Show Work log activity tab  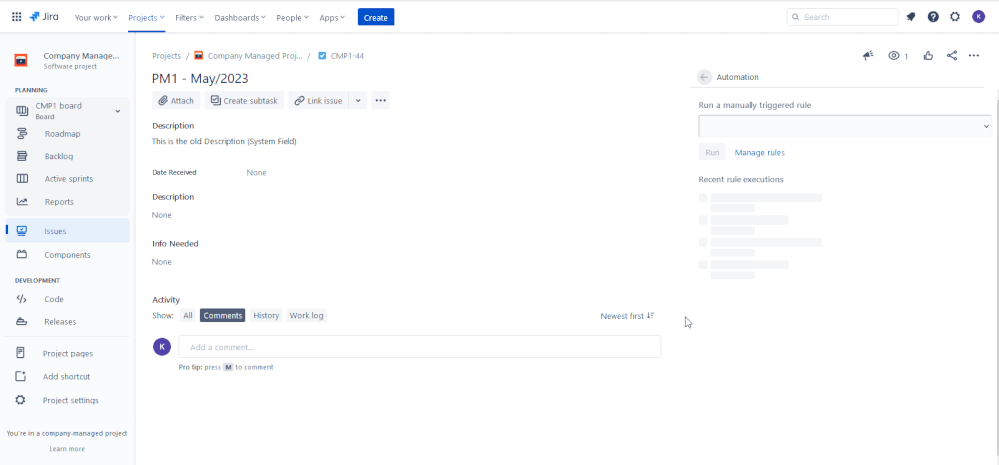point(306,315)
